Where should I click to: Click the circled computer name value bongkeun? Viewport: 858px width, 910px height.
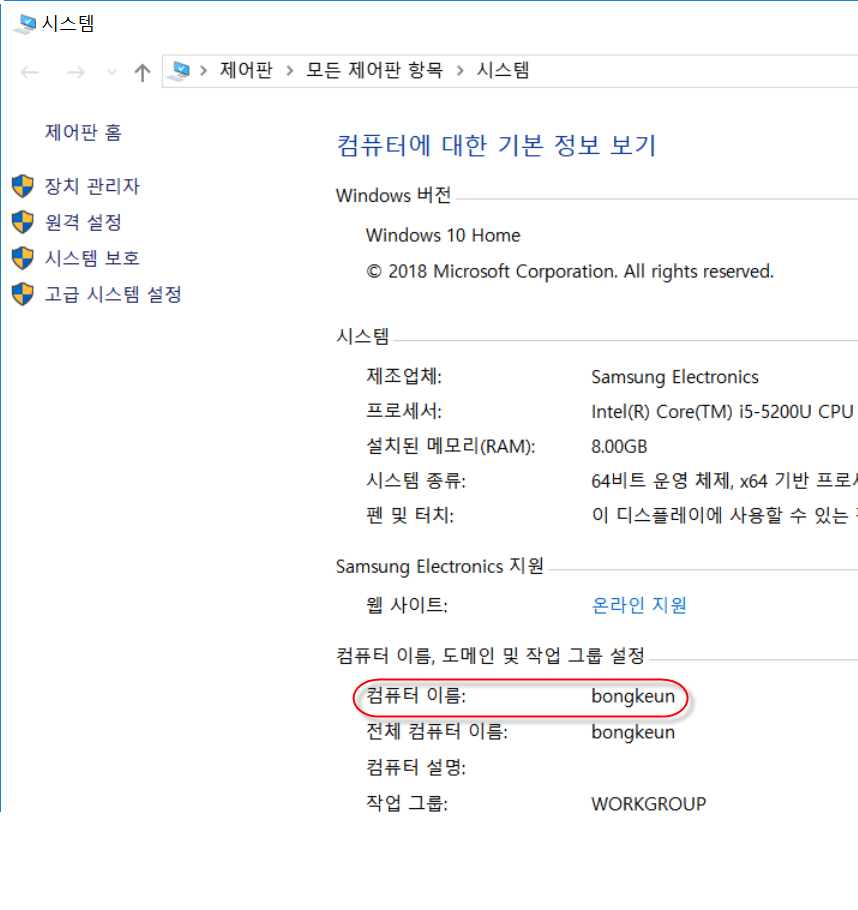(633, 696)
